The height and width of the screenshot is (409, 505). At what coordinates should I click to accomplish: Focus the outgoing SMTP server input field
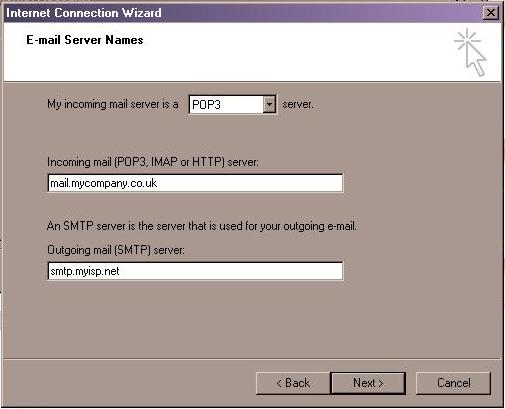tap(195, 271)
